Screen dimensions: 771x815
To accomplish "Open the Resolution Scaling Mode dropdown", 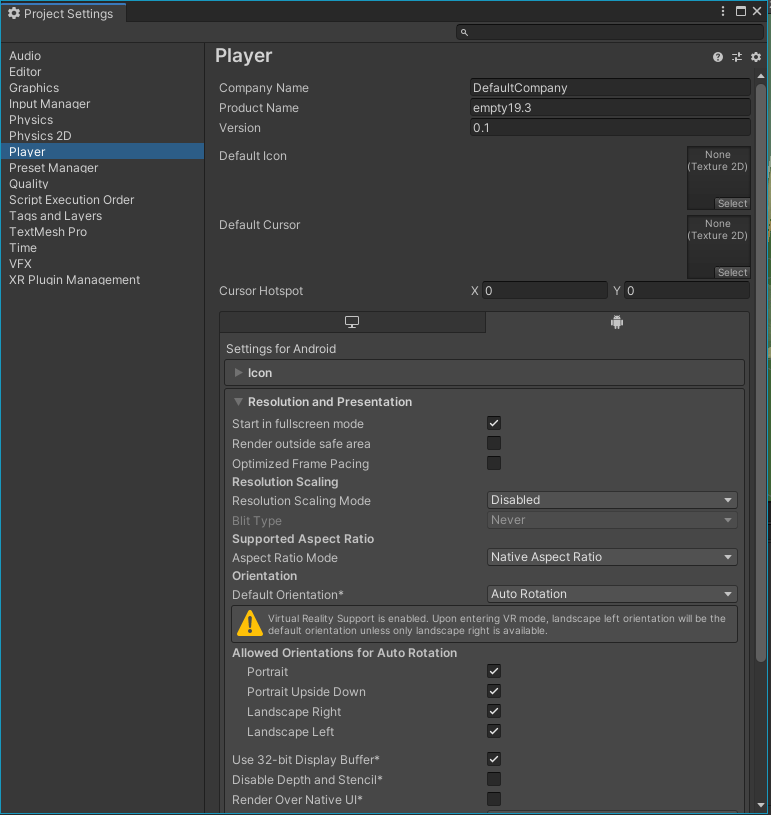I will coord(612,500).
